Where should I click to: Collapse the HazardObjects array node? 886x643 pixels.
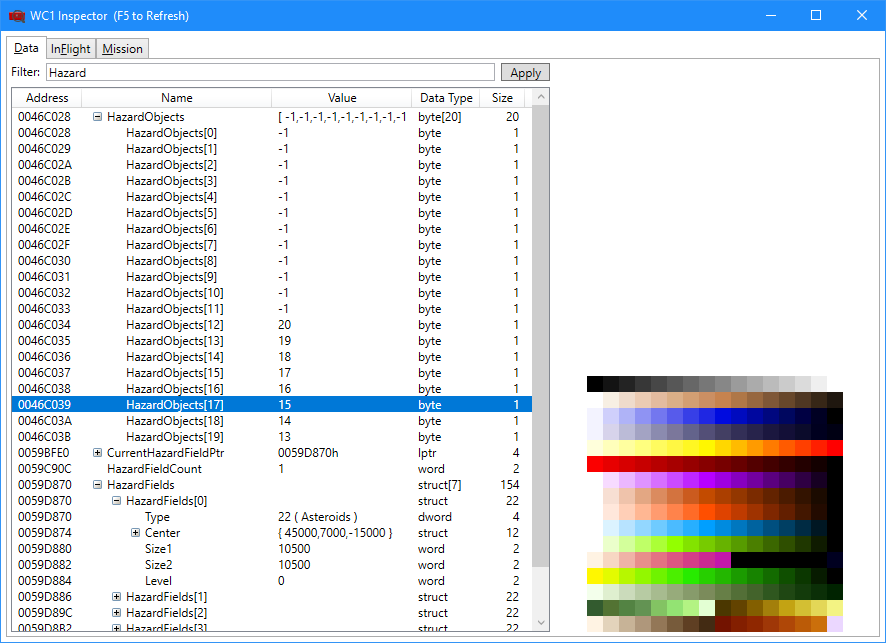98,117
